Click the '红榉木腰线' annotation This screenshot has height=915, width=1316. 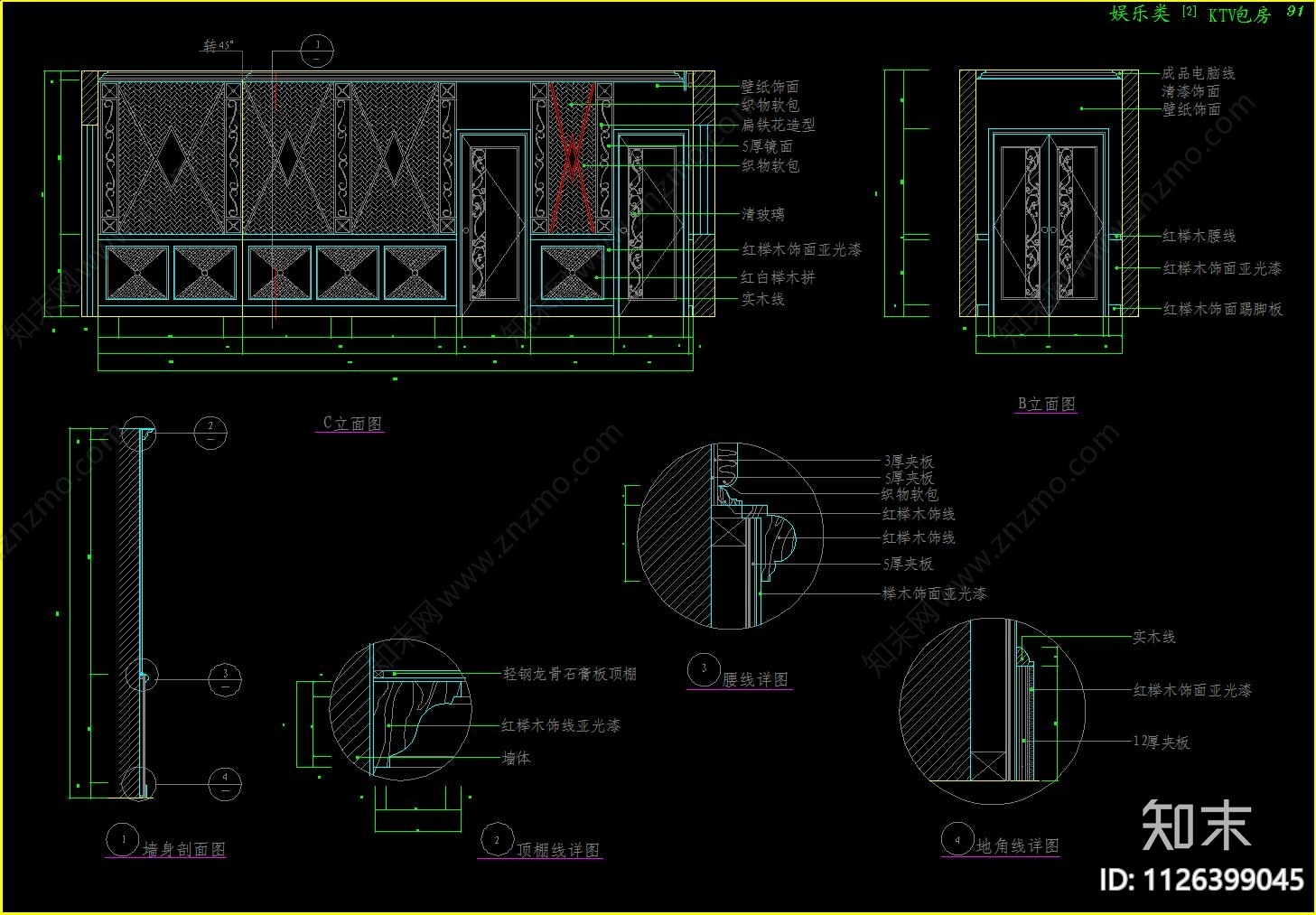coord(1199,236)
